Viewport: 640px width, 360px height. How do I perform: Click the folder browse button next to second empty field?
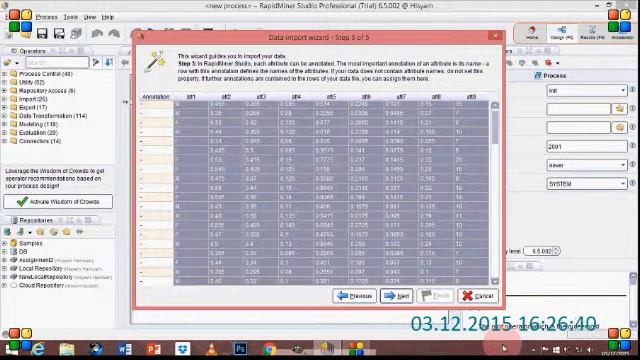[620, 127]
